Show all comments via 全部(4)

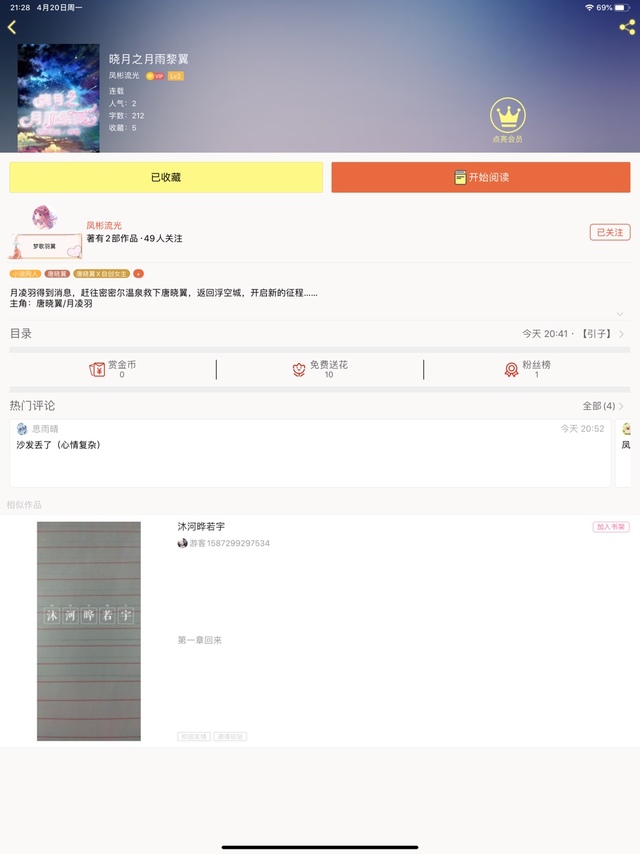603,406
